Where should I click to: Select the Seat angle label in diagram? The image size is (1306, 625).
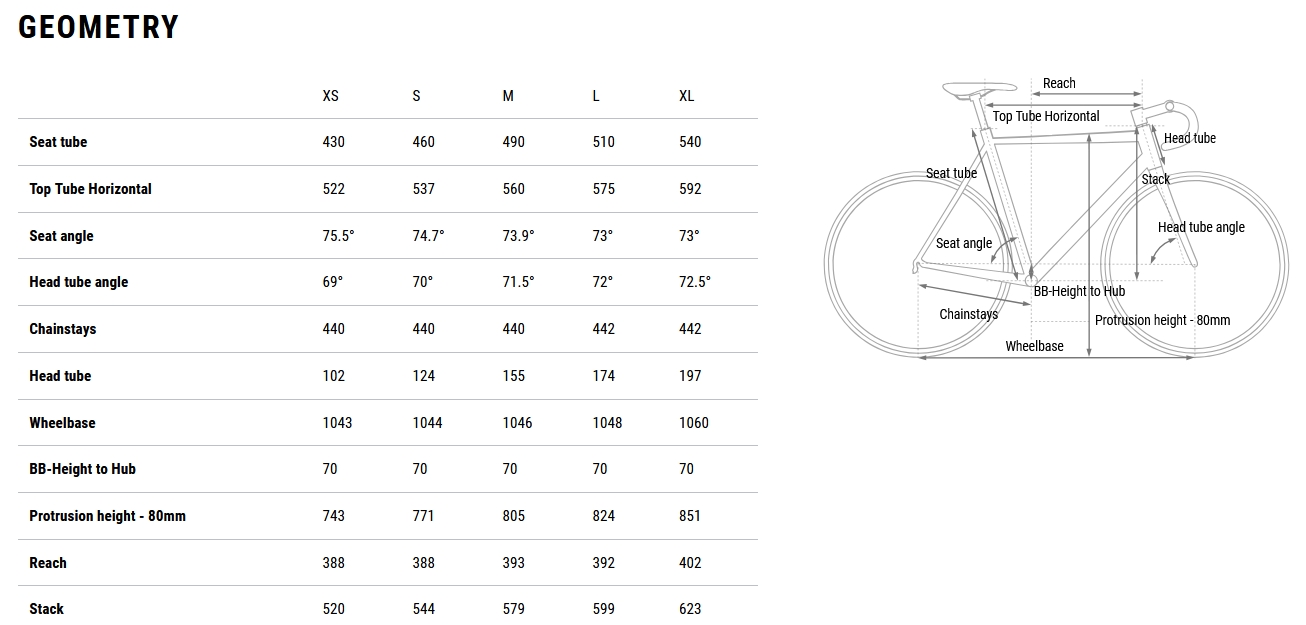tap(963, 243)
